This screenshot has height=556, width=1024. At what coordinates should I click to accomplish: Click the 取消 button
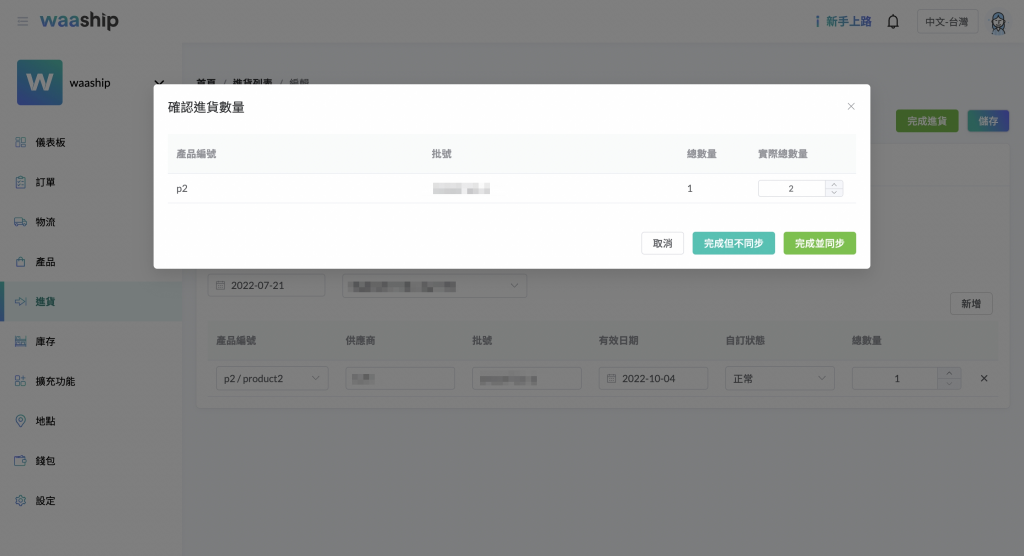[x=662, y=243]
